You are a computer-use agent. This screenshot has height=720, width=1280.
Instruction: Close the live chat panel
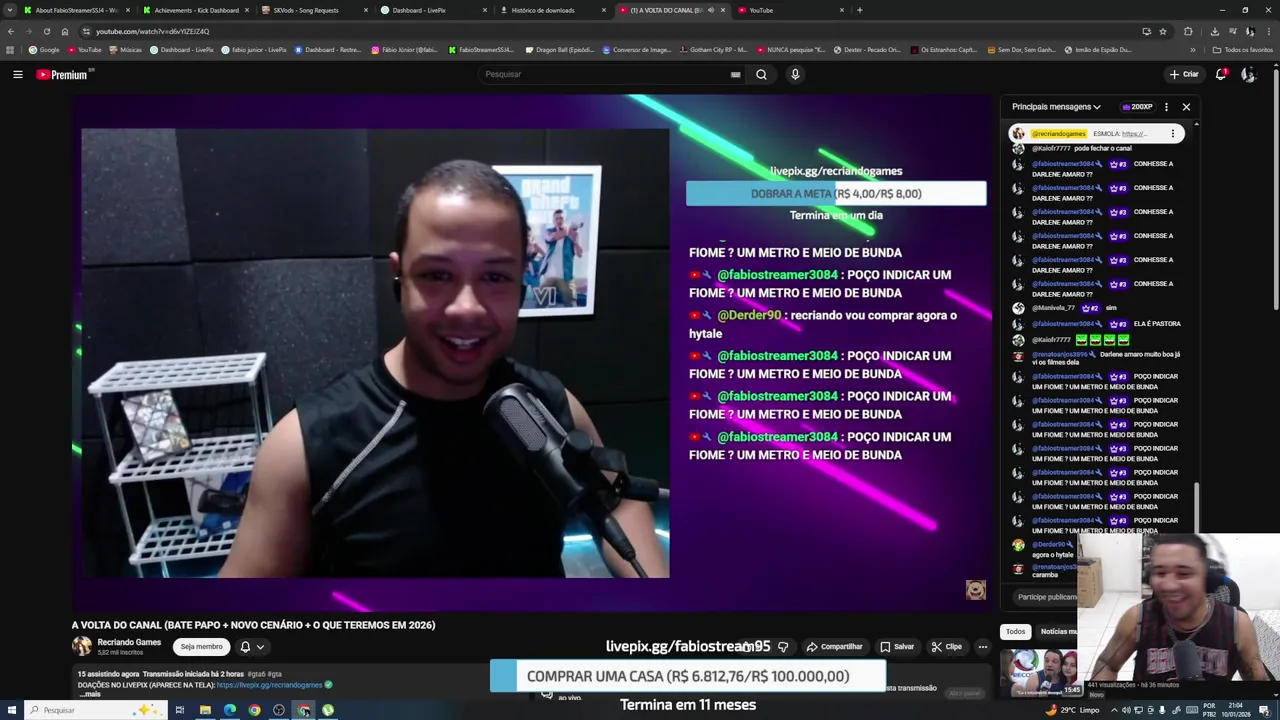coord(1186,107)
